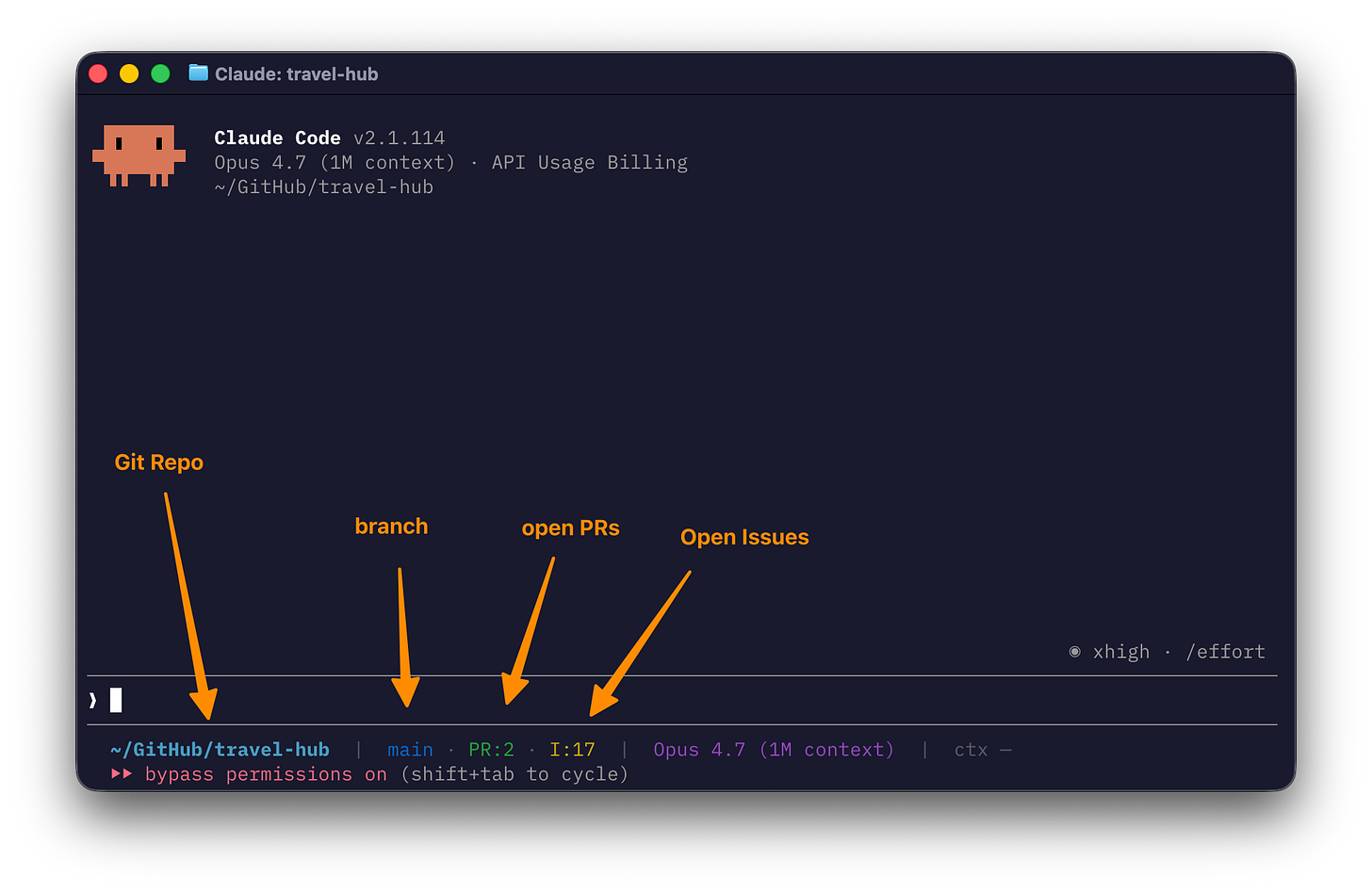Click the 'Claude Code' header title
Image resolution: width=1372 pixels, height=892 pixels.
[x=277, y=138]
